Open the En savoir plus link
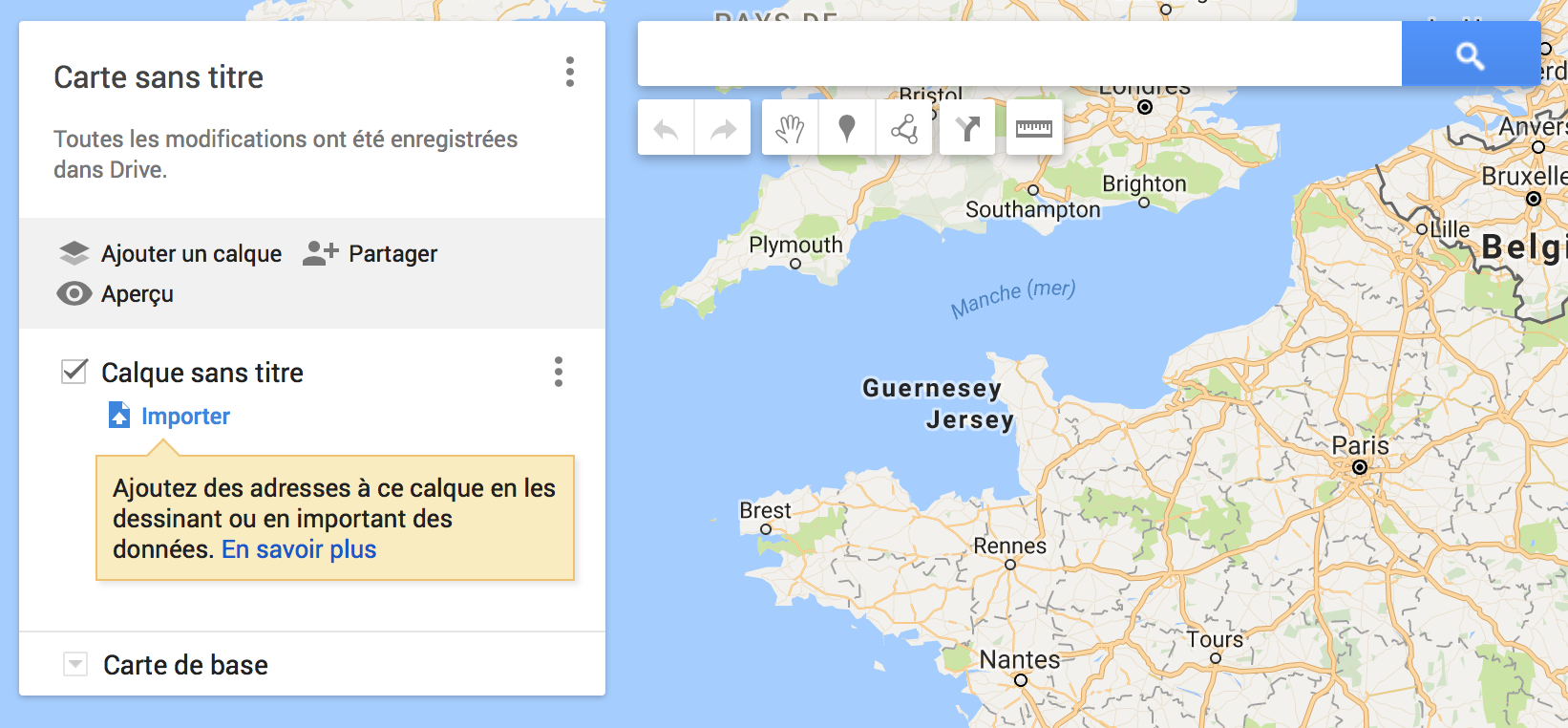This screenshot has height=728, width=1568. [299, 549]
